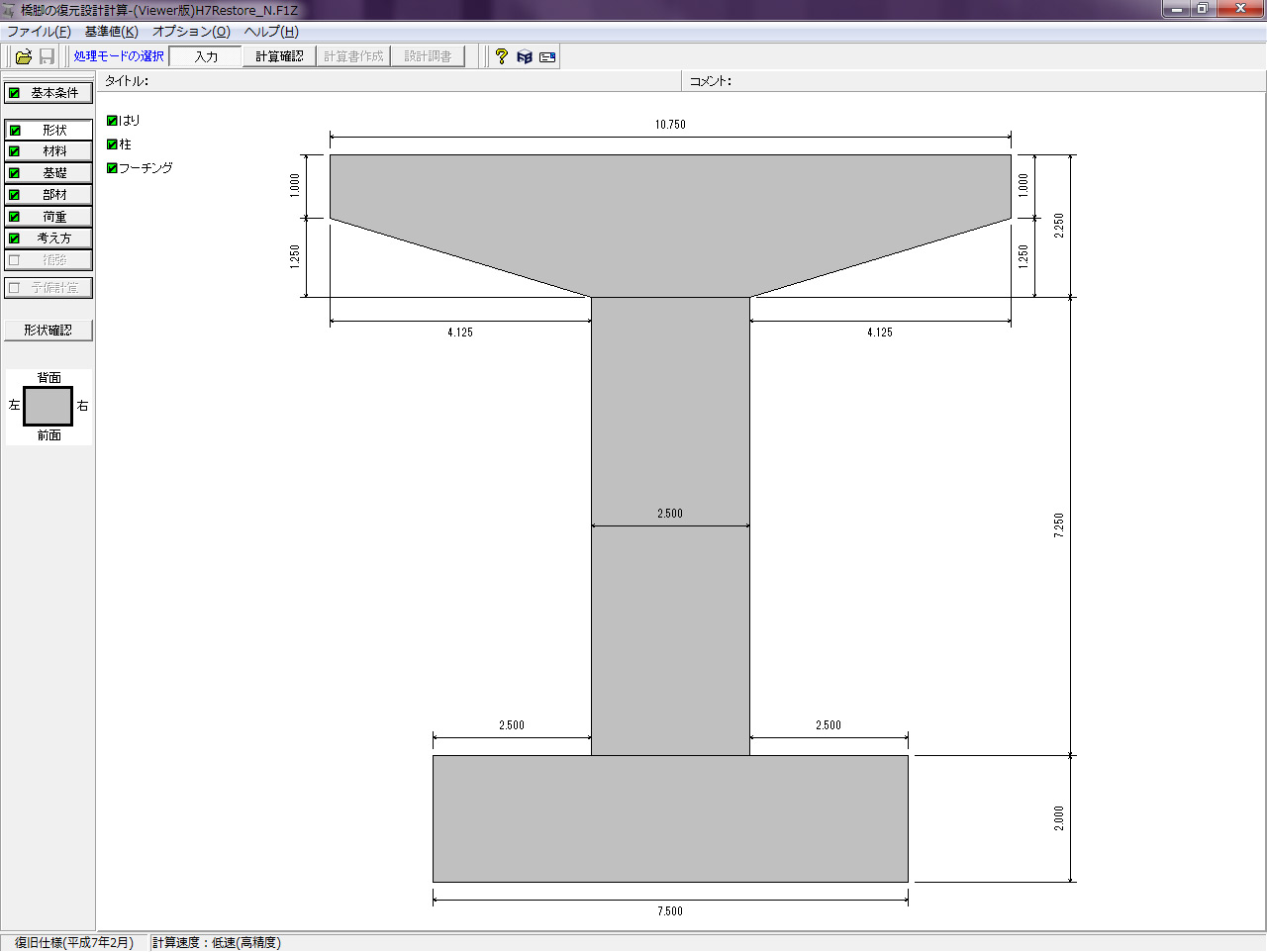Click the 2.250 beam height dimension
1267x952 pixels.
coord(1059,226)
